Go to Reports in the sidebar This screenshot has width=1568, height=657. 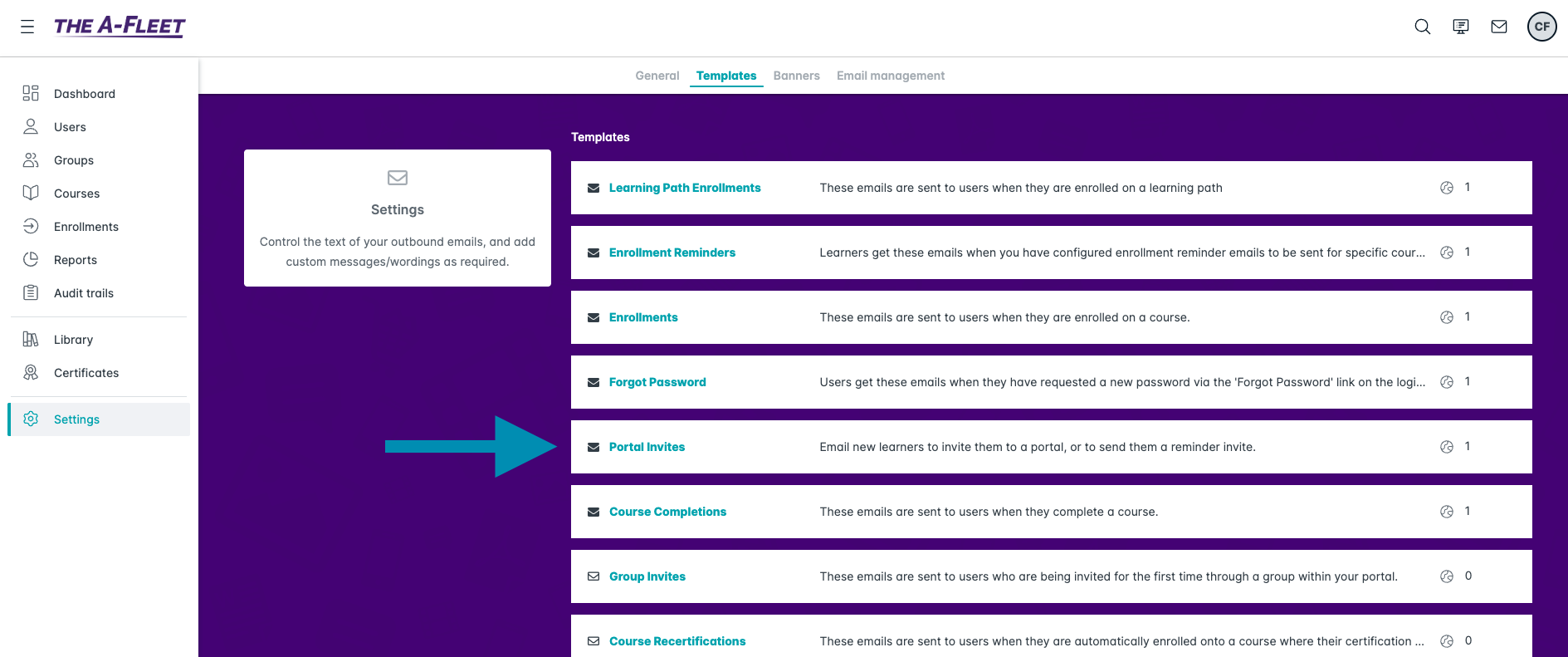[x=76, y=260]
